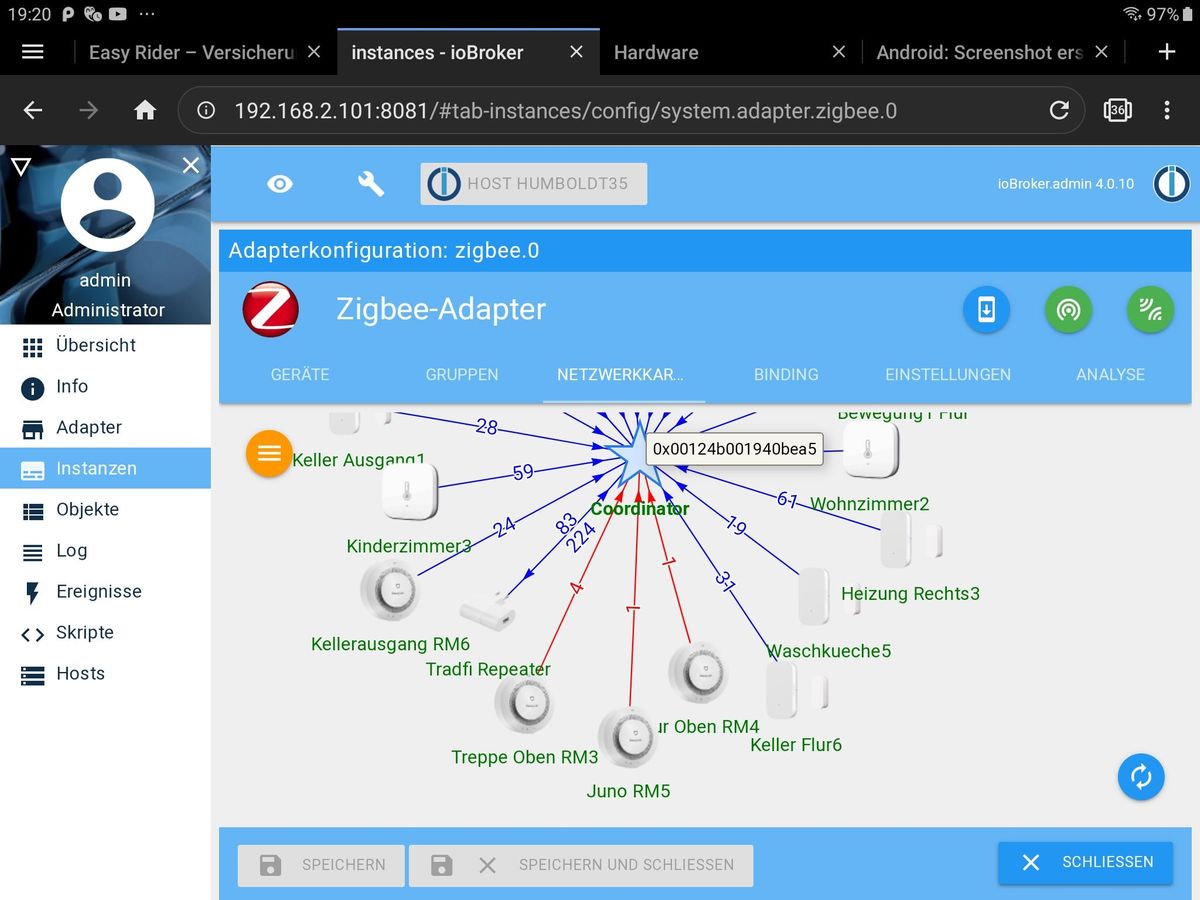Switch to the Hardware browser tab
The height and width of the screenshot is (900, 1200).
coord(656,52)
